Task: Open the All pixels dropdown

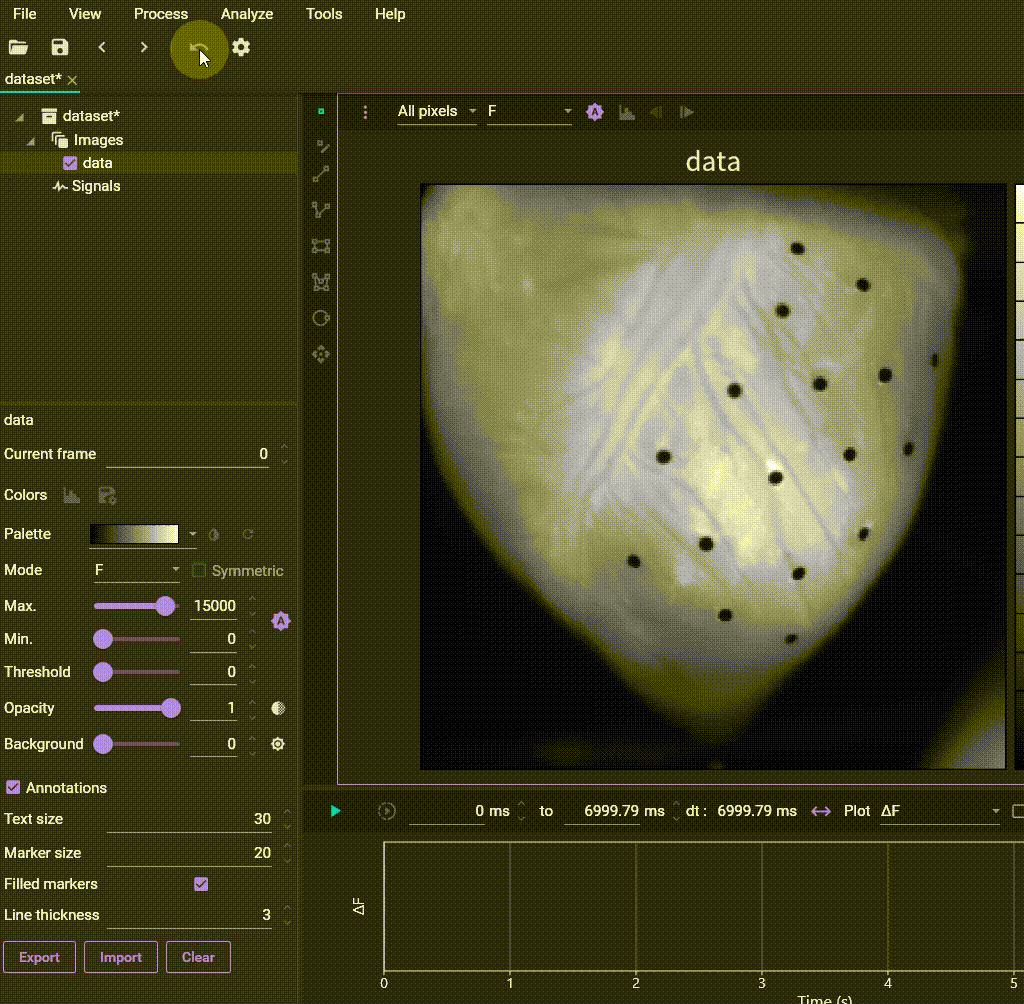Action: [436, 112]
